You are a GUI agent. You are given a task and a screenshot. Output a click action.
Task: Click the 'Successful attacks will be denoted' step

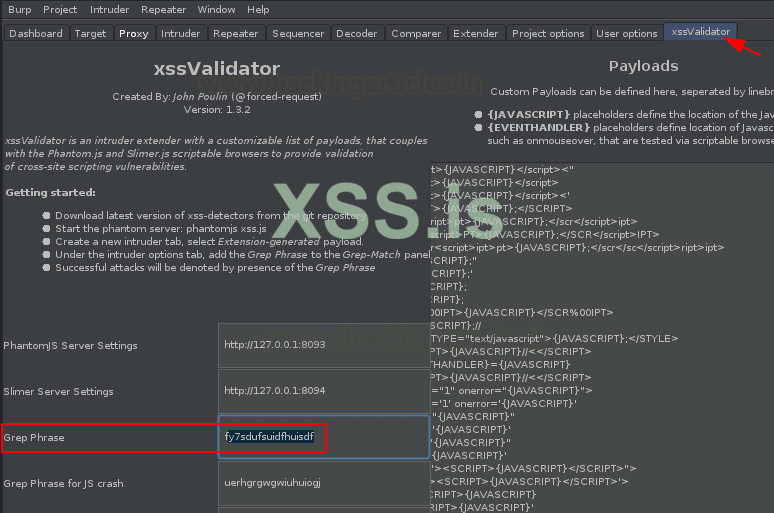click(215, 268)
